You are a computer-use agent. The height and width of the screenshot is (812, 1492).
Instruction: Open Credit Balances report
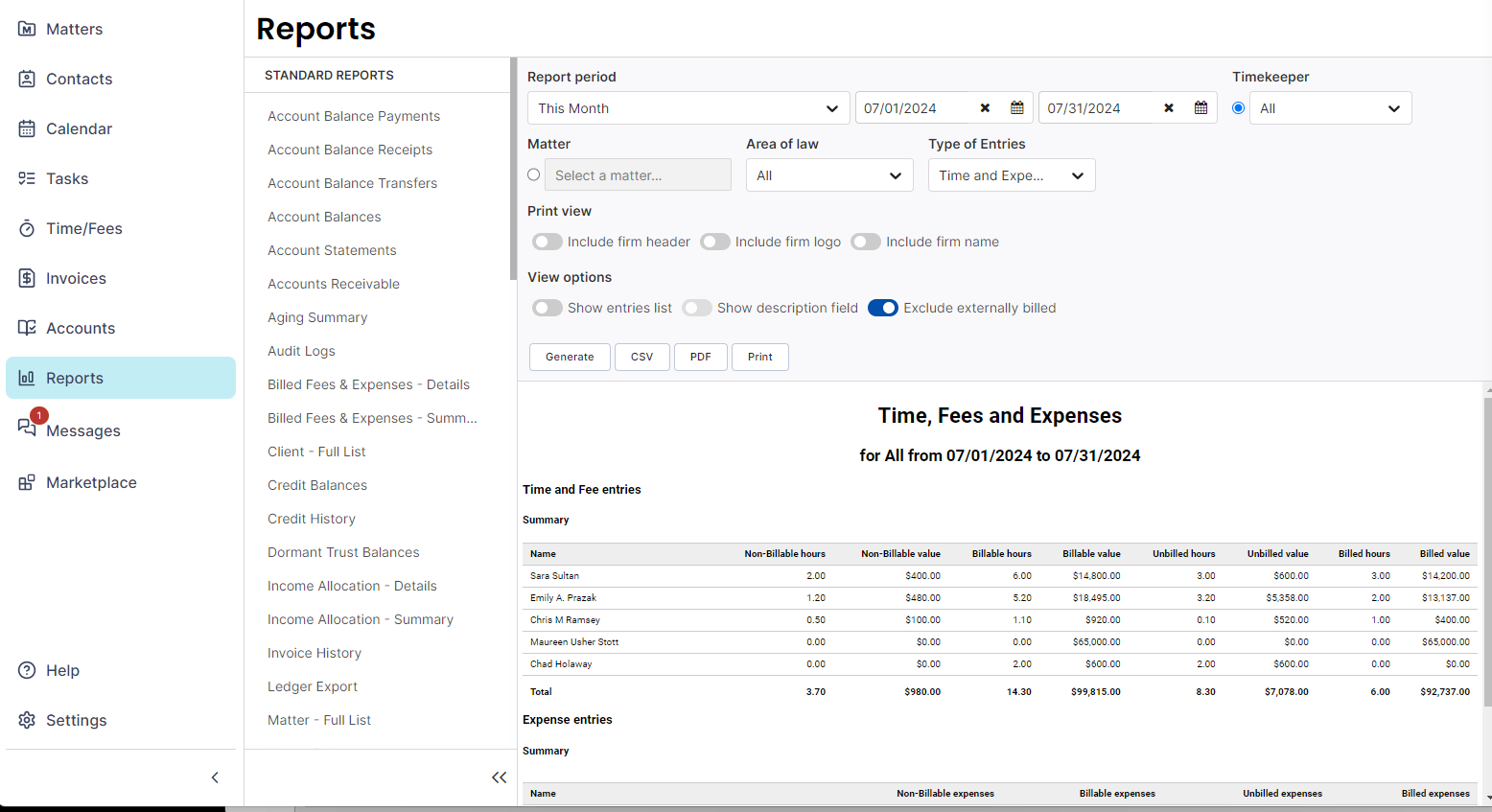point(317,485)
